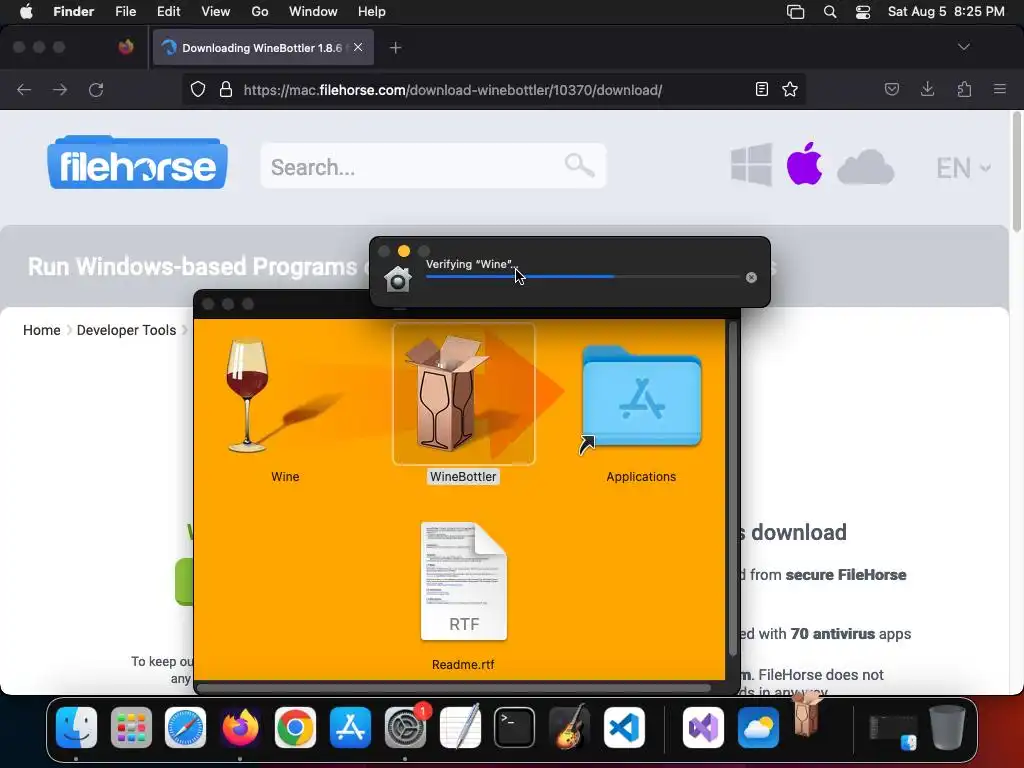Screen dimensions: 1024x768
Task: Click Stage Manager windows icon in menu bar
Action: [x=795, y=12]
